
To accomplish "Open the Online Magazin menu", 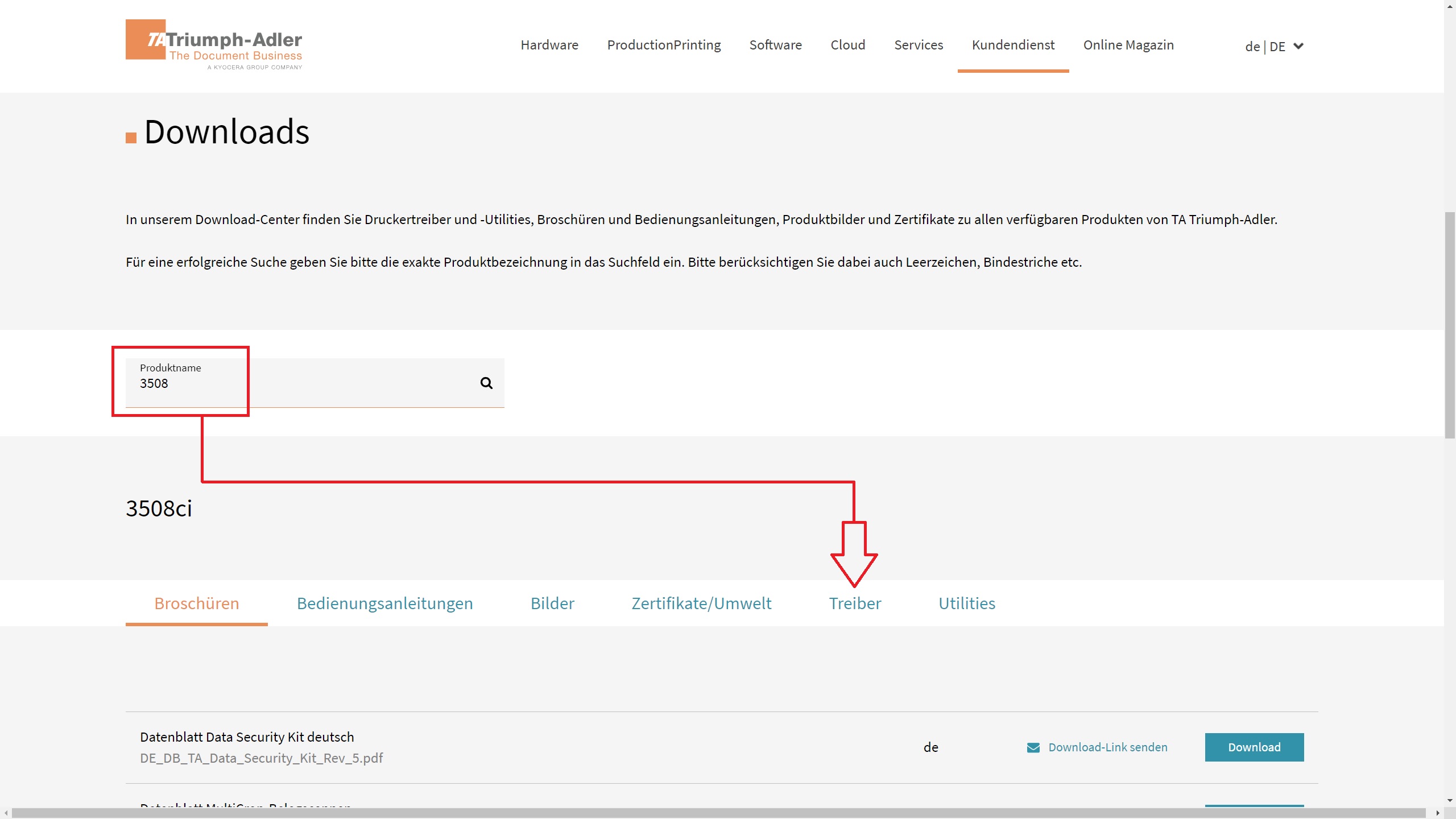I will [x=1128, y=45].
